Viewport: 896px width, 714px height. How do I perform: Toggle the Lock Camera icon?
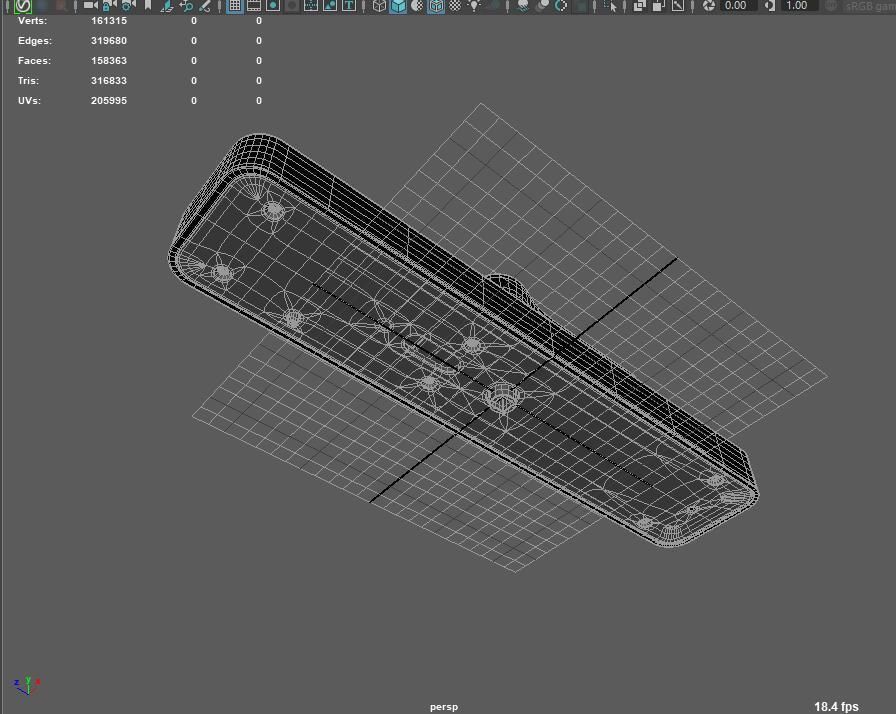[110, 5]
